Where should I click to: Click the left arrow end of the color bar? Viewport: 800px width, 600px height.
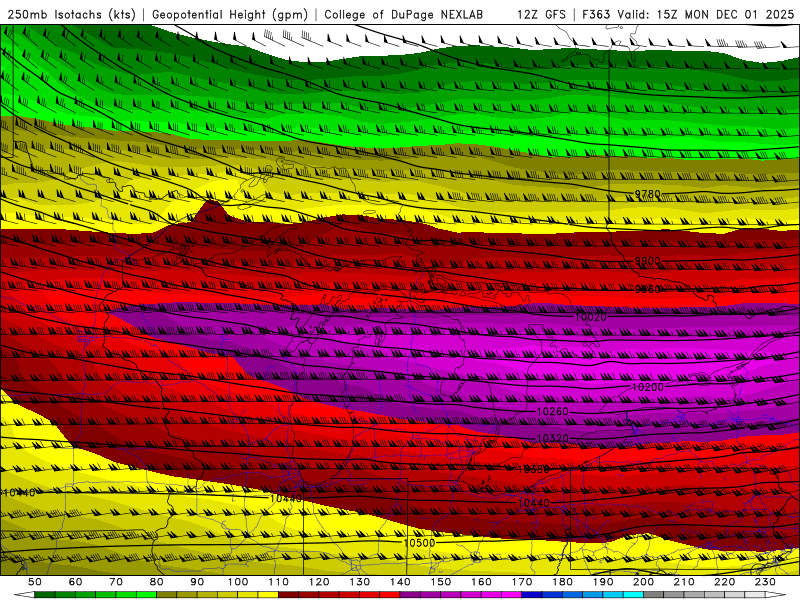click(x=23, y=595)
